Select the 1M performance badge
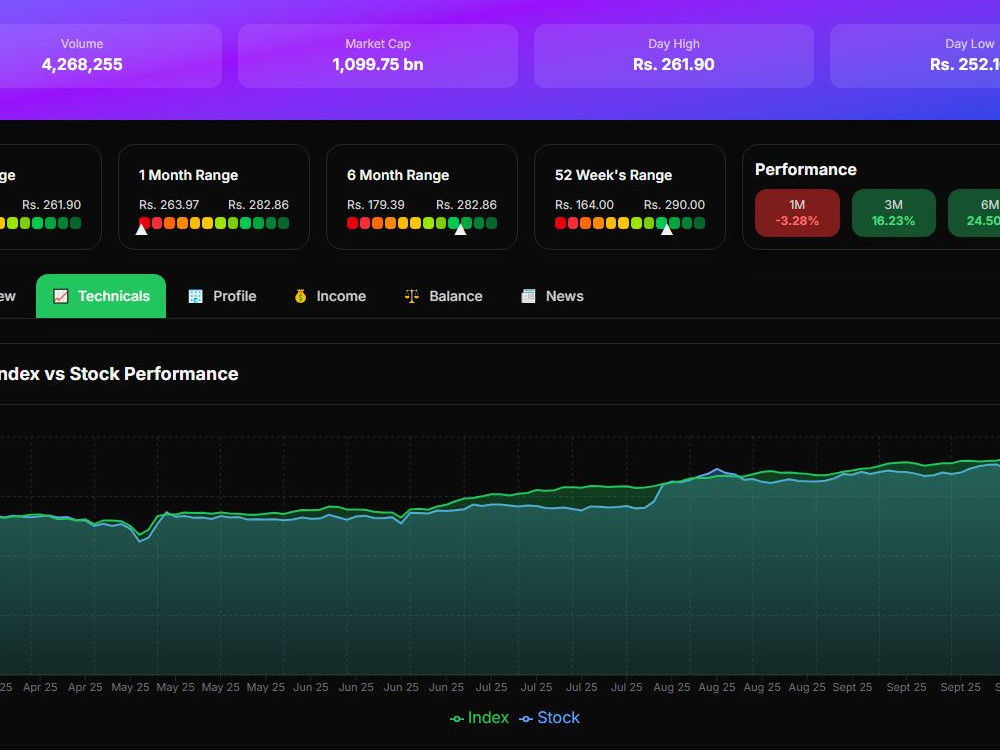 pos(797,213)
